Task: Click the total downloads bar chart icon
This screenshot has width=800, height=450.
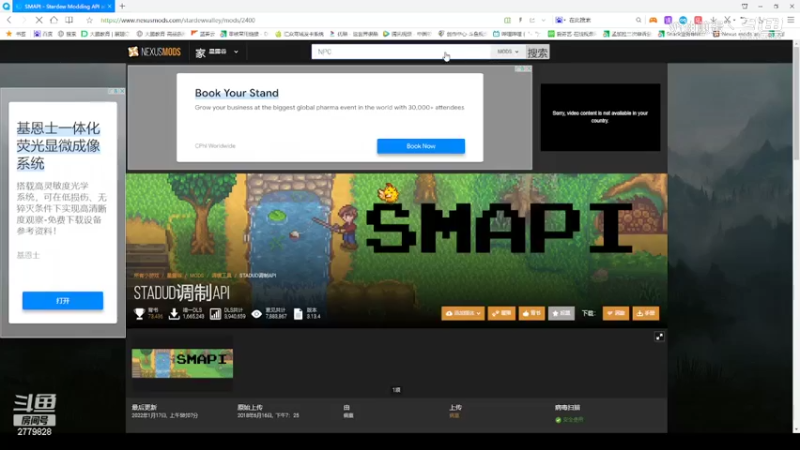Action: point(215,314)
